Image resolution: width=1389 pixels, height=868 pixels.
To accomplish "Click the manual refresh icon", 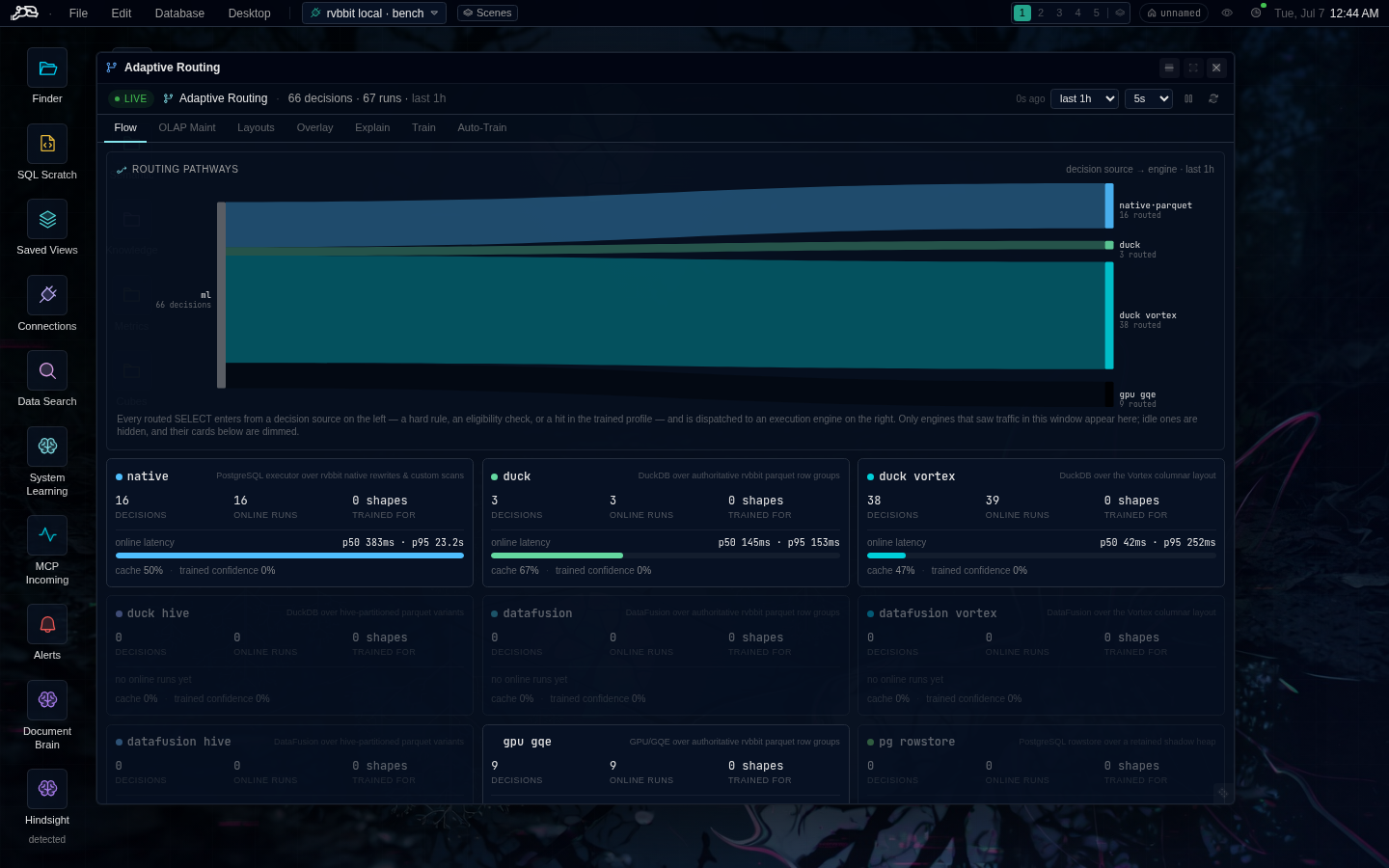I will (x=1213, y=98).
